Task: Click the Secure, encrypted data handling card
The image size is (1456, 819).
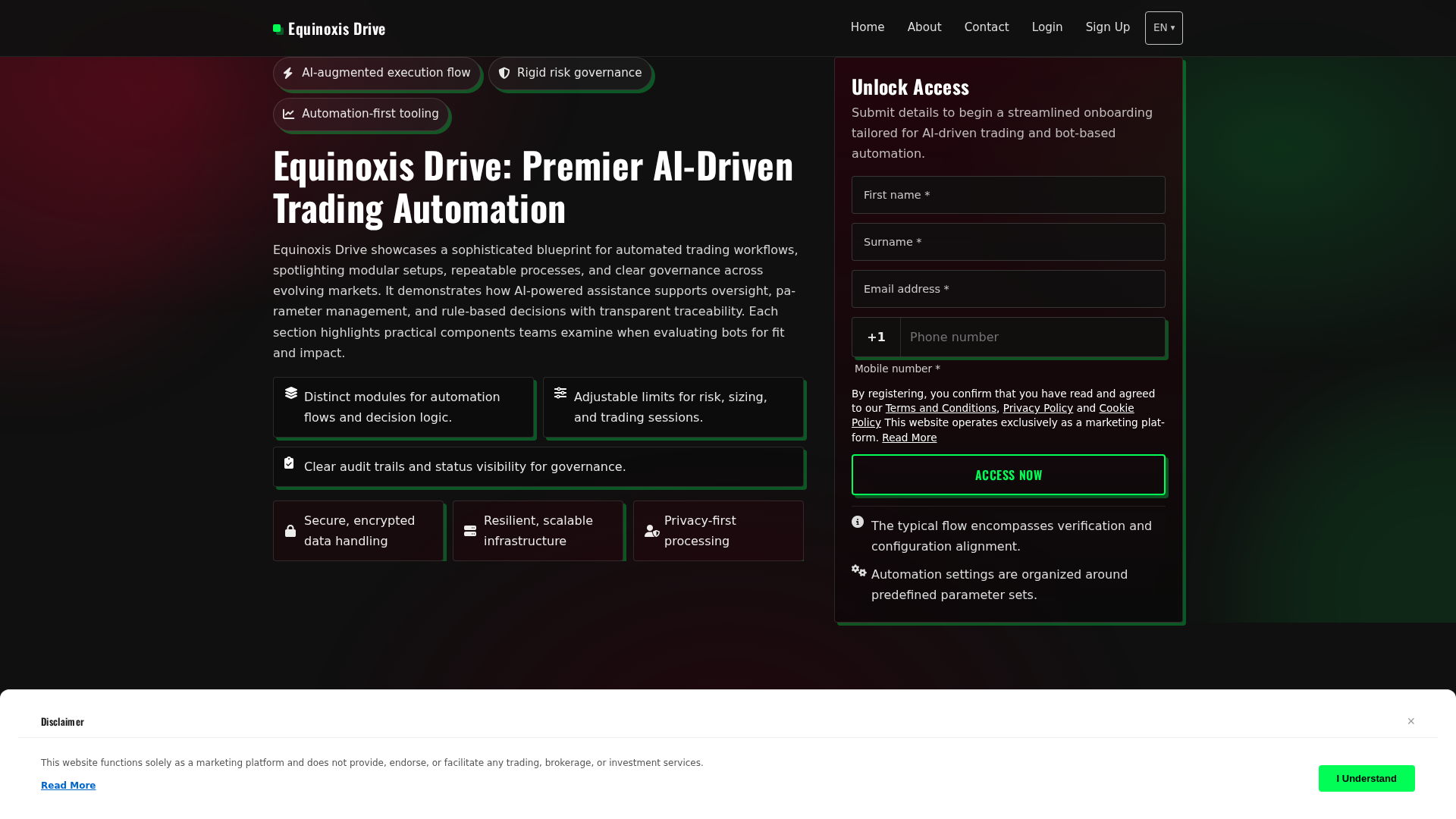Action: point(358,531)
